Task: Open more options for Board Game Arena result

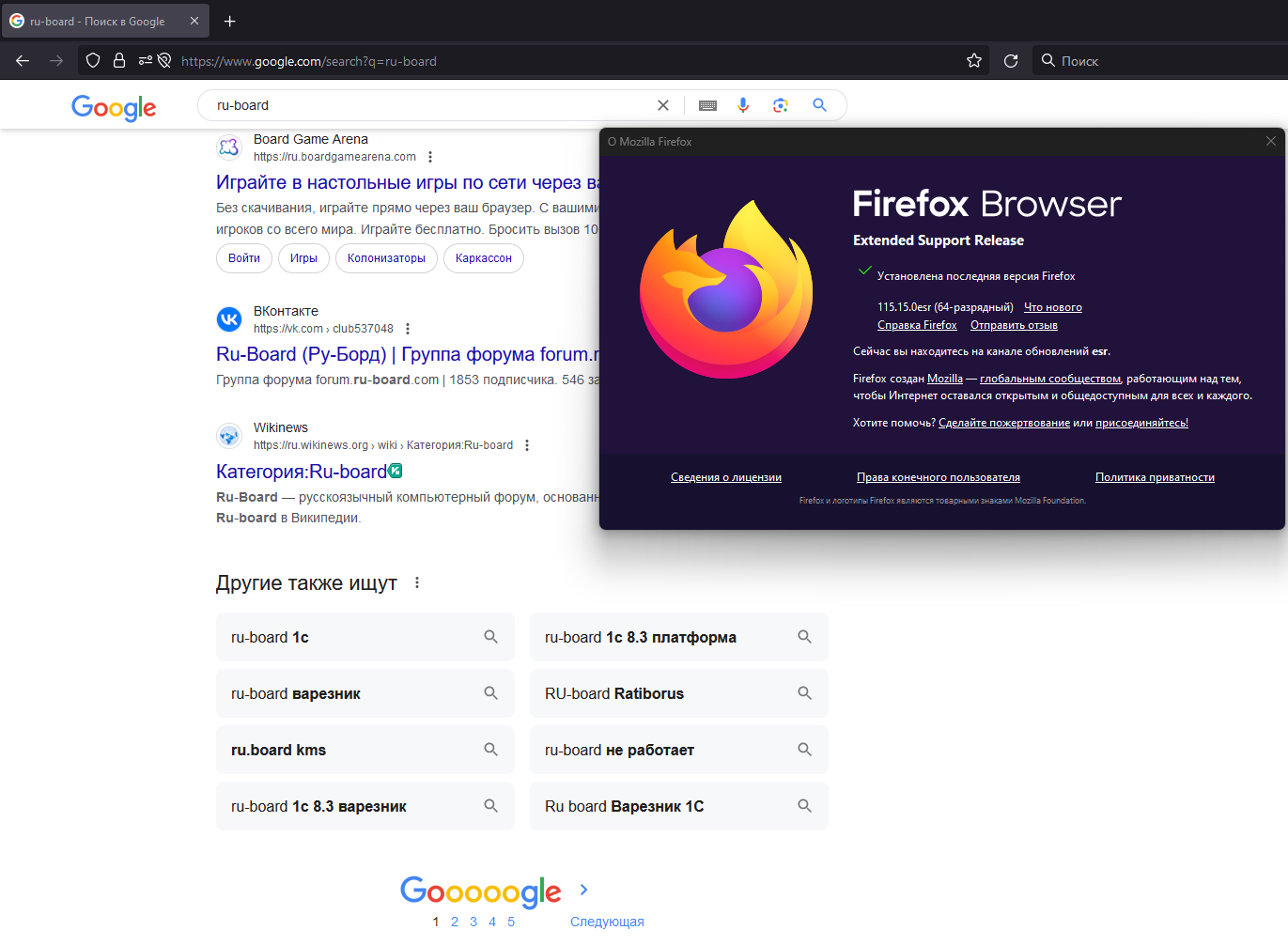Action: click(x=430, y=157)
